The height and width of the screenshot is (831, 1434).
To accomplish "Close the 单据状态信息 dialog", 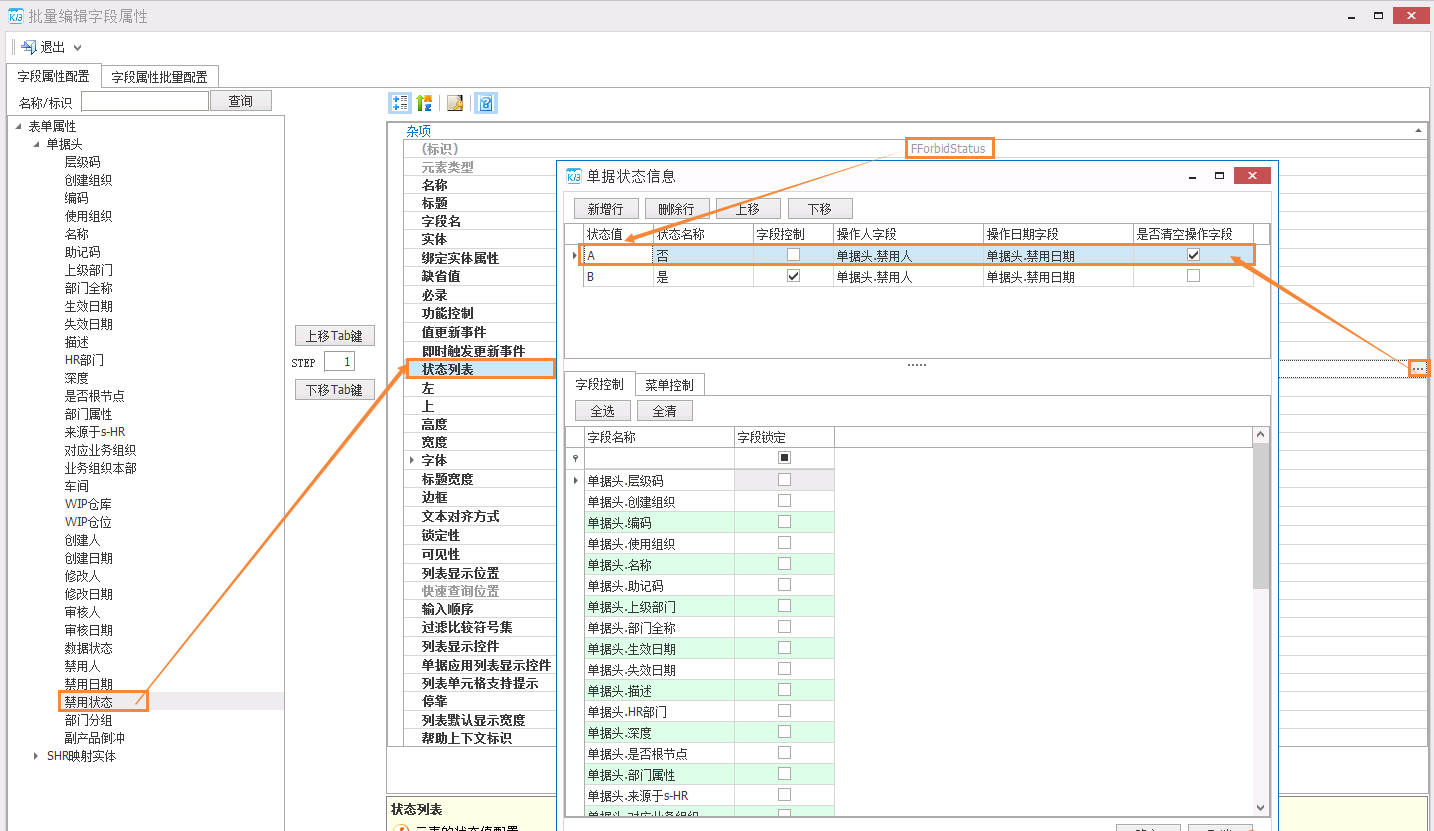I will [x=1252, y=176].
